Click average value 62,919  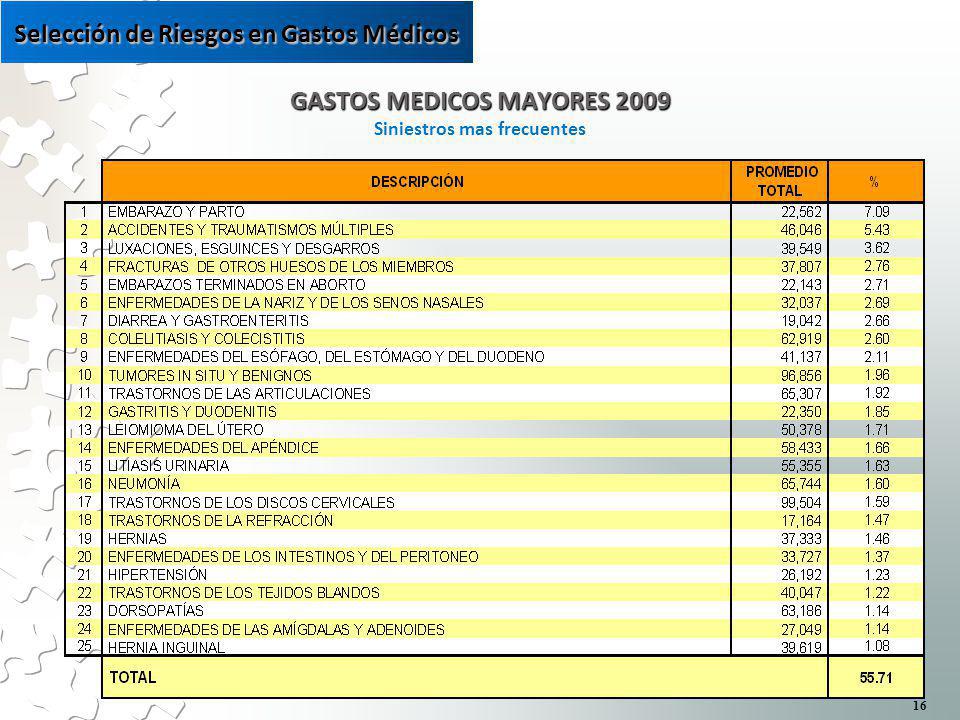pos(801,339)
